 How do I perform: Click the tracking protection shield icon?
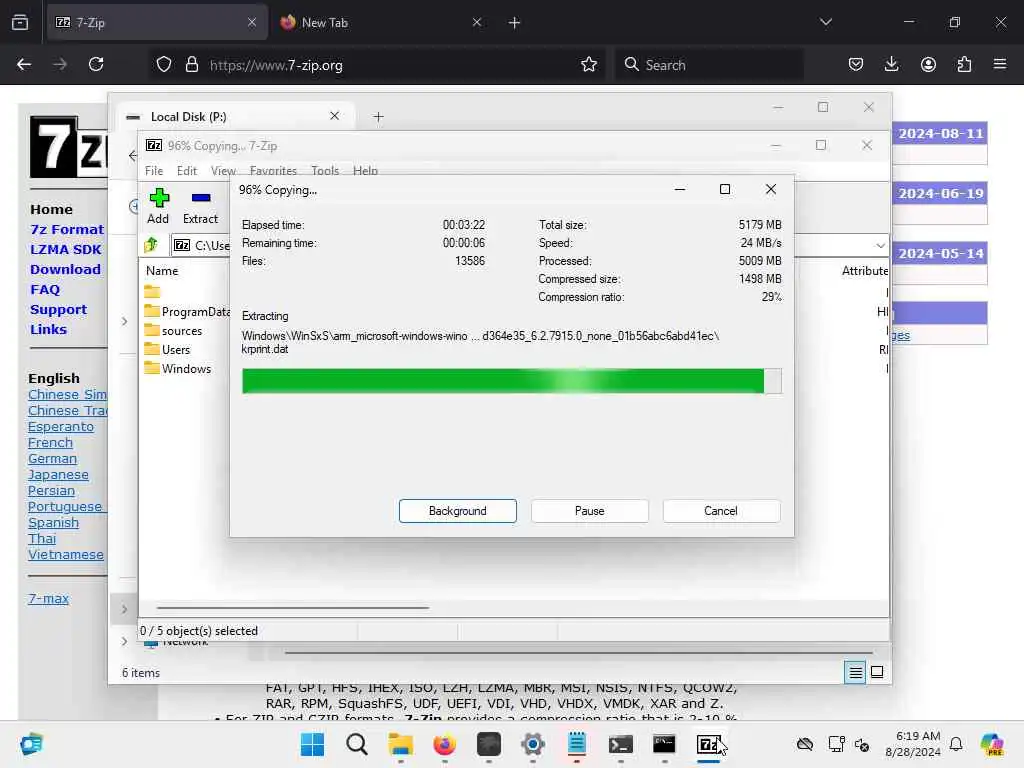click(164, 65)
